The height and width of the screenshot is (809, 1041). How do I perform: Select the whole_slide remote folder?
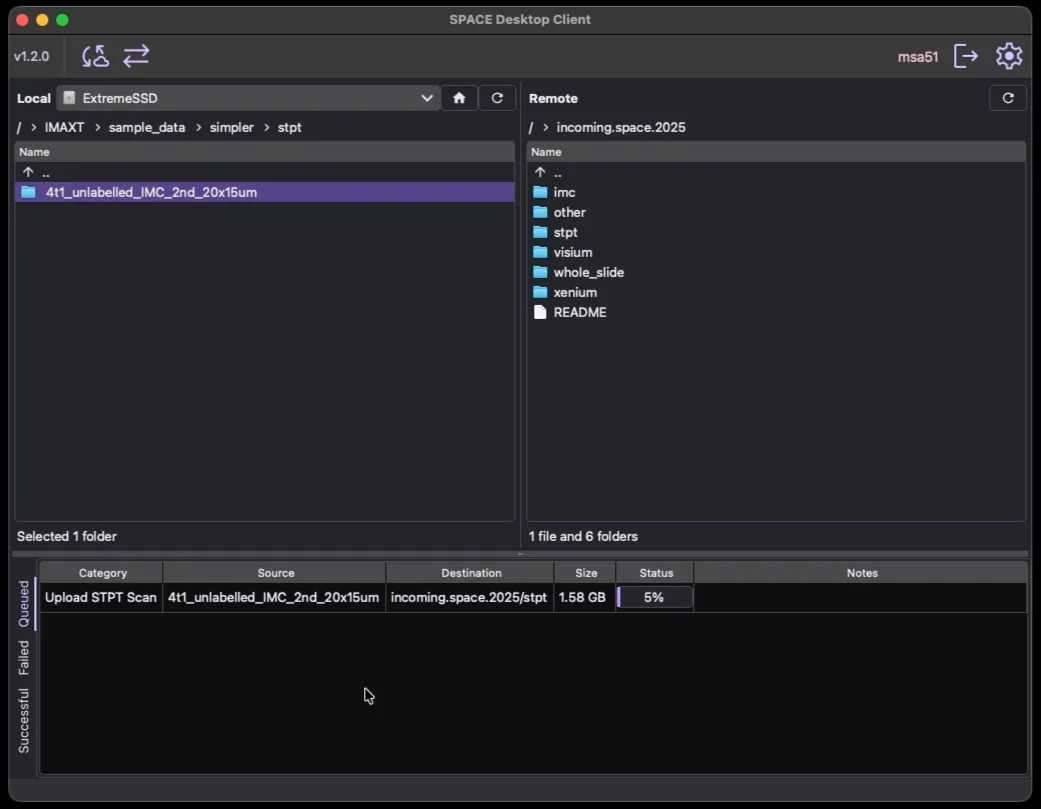pos(776,272)
